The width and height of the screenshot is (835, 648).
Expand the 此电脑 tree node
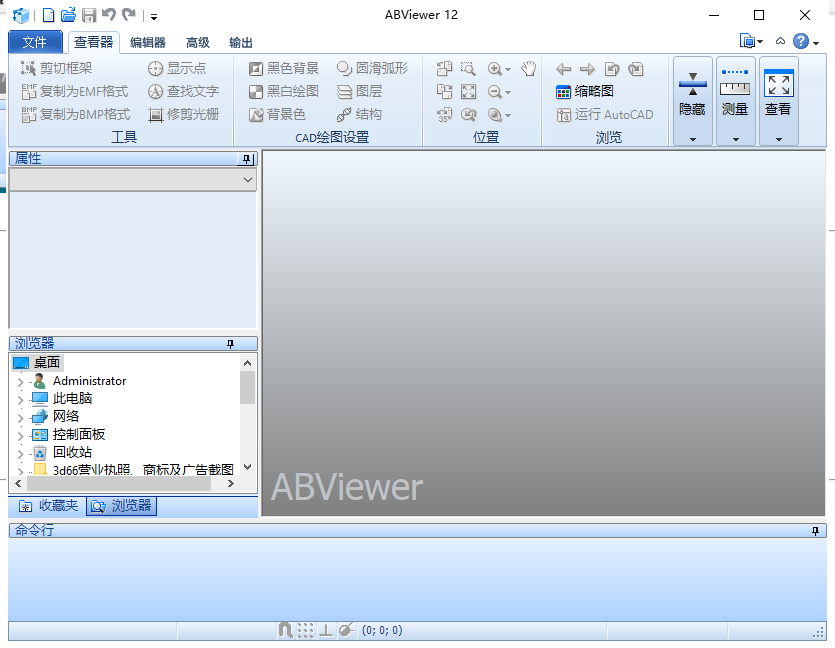click(x=21, y=399)
